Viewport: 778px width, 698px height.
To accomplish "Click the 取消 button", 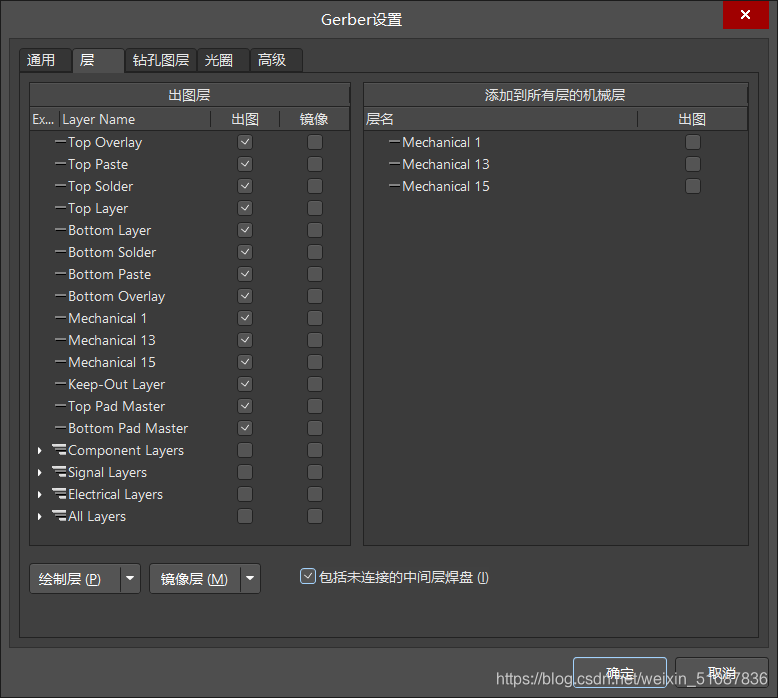I will (721, 672).
